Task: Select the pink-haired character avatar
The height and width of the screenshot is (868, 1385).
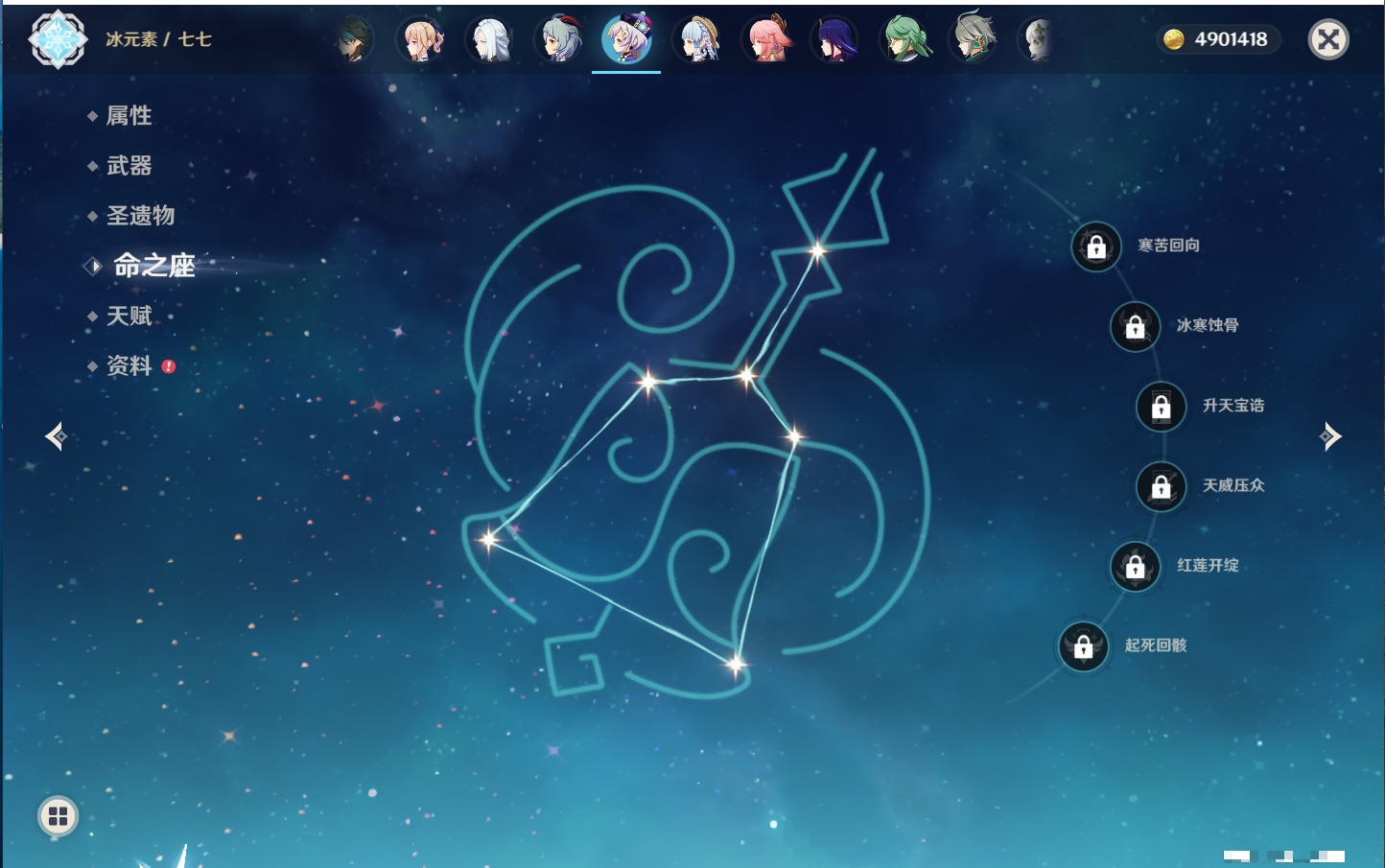Action: [x=767, y=39]
